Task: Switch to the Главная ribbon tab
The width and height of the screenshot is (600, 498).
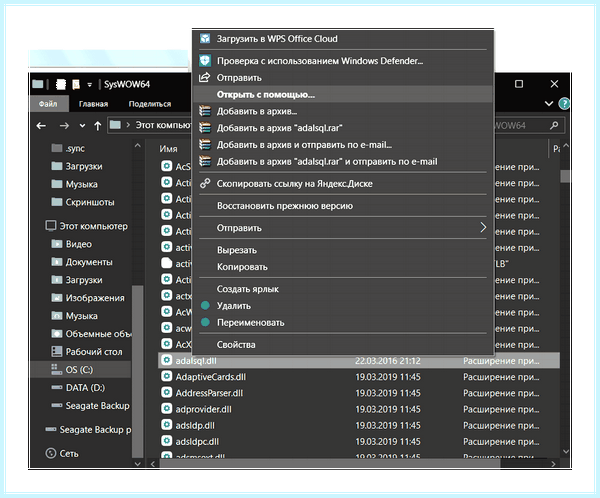Action: 93,104
